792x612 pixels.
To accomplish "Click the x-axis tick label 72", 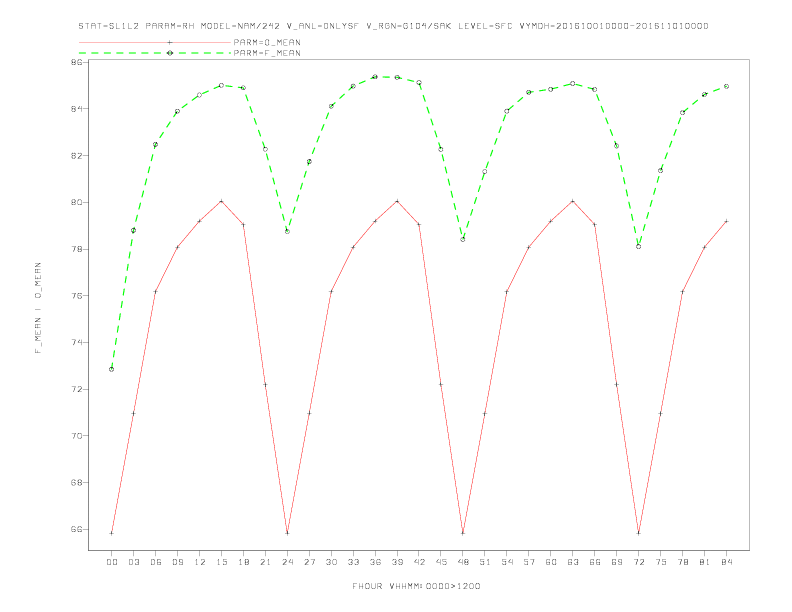I will pyautogui.click(x=638, y=562).
